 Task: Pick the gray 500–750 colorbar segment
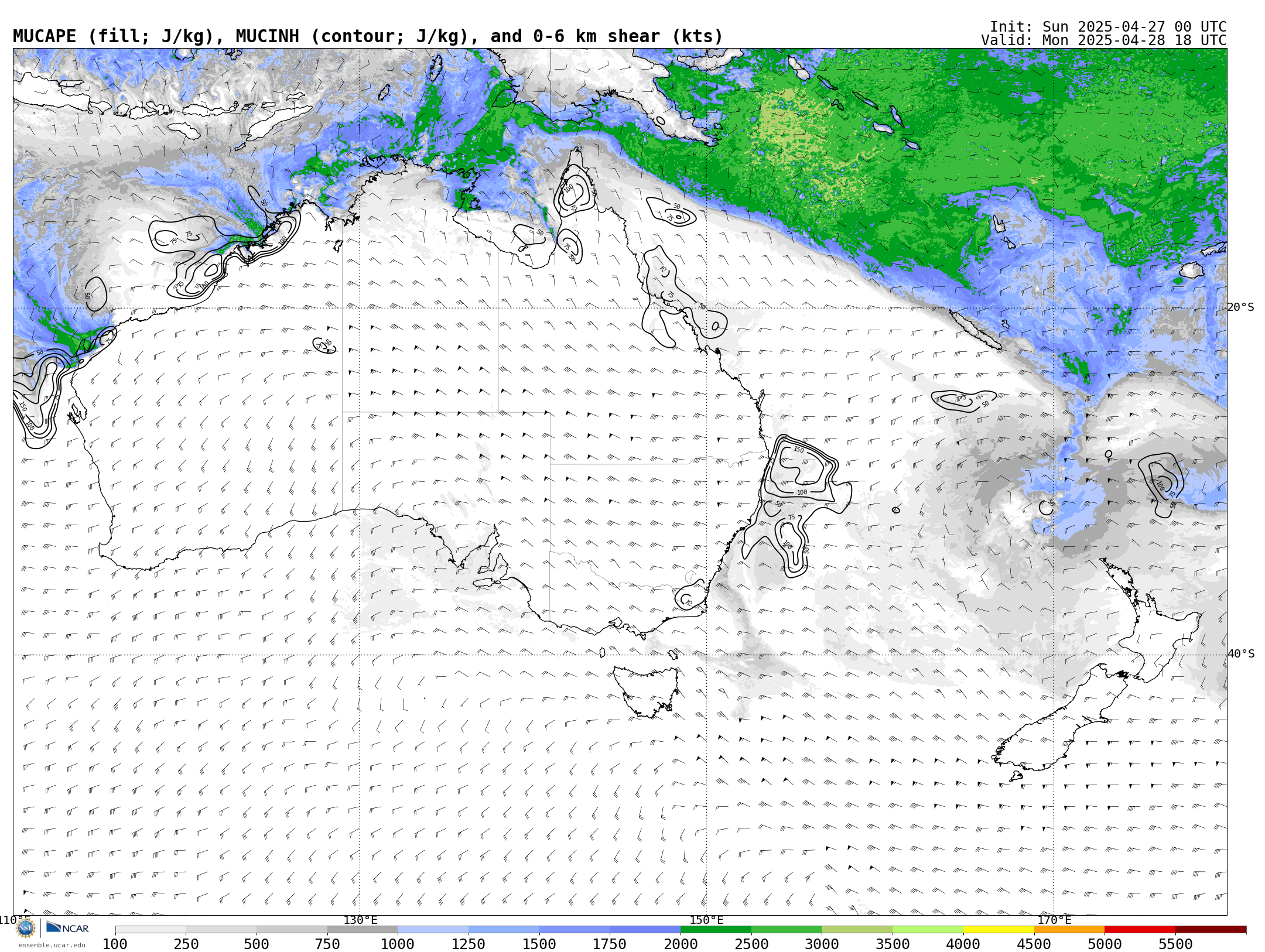pos(292,930)
